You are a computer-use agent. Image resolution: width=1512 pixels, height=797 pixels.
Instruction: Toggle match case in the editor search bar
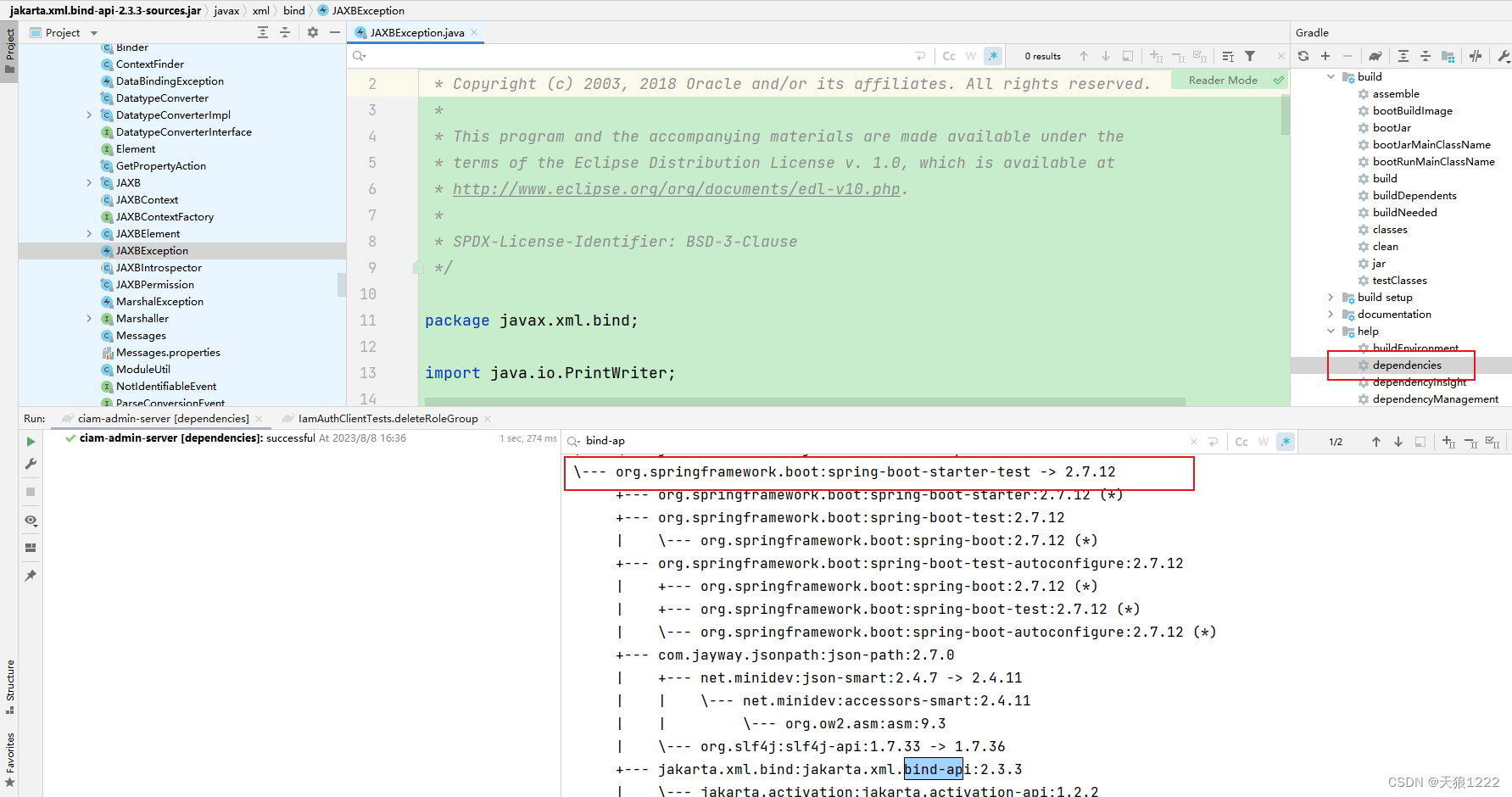tap(949, 55)
